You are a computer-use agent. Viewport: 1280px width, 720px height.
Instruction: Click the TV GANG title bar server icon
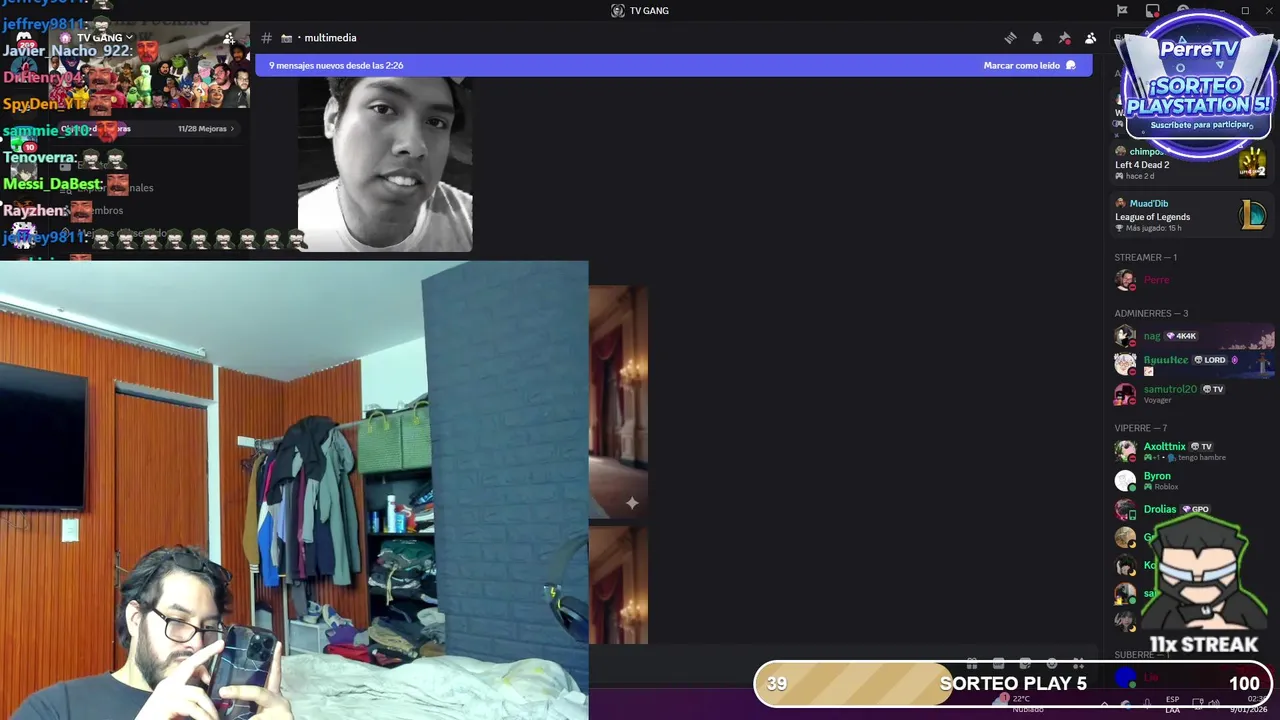tap(618, 11)
